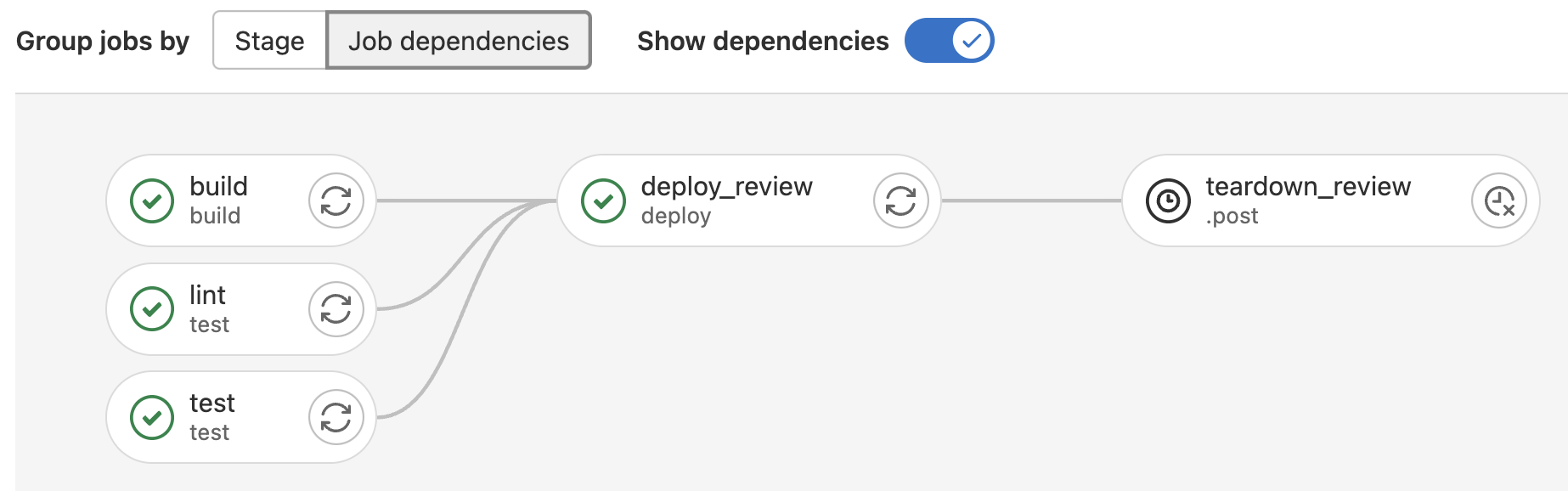Retry the deploy_review job

(900, 201)
